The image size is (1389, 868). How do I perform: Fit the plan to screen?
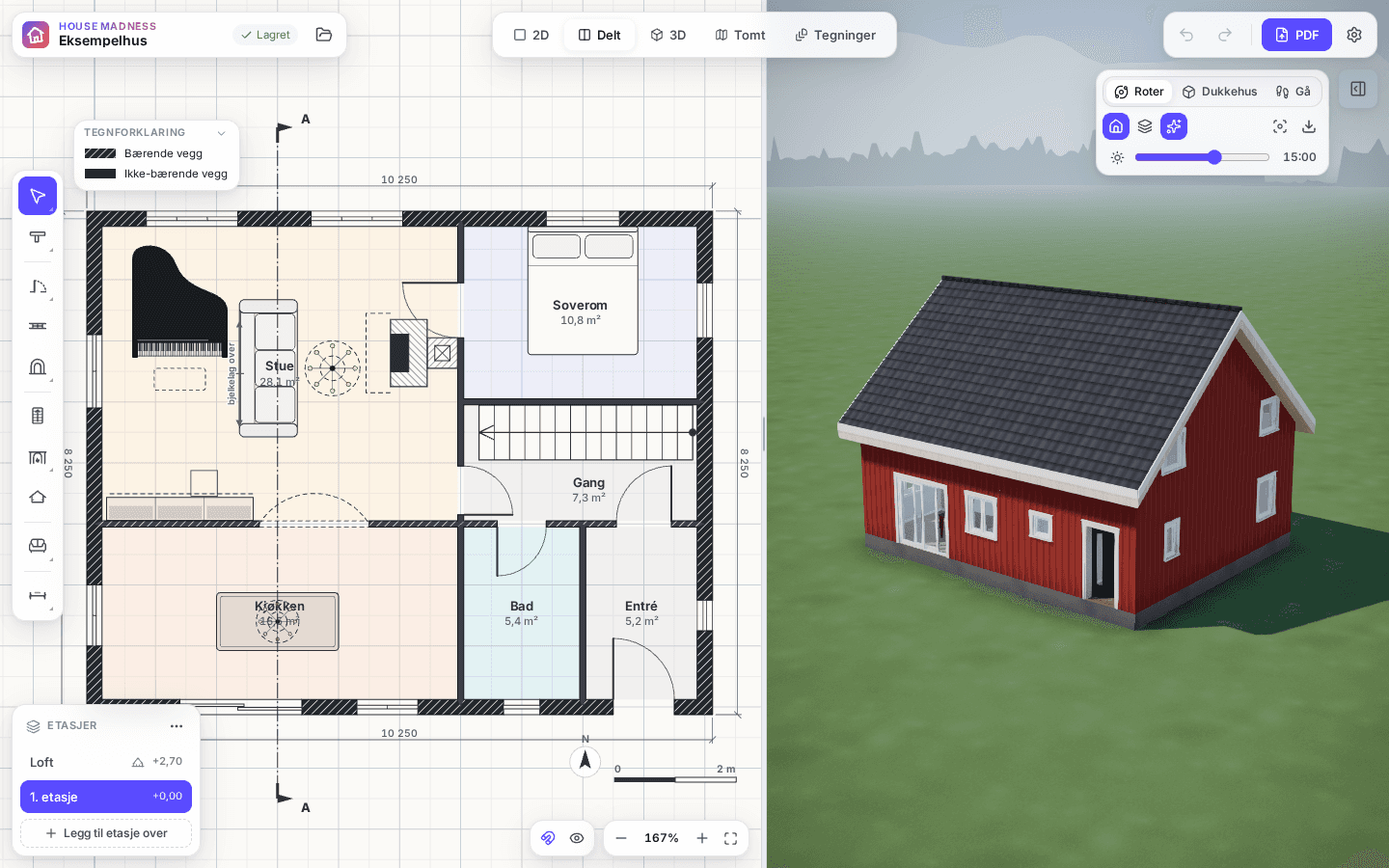coord(731,838)
